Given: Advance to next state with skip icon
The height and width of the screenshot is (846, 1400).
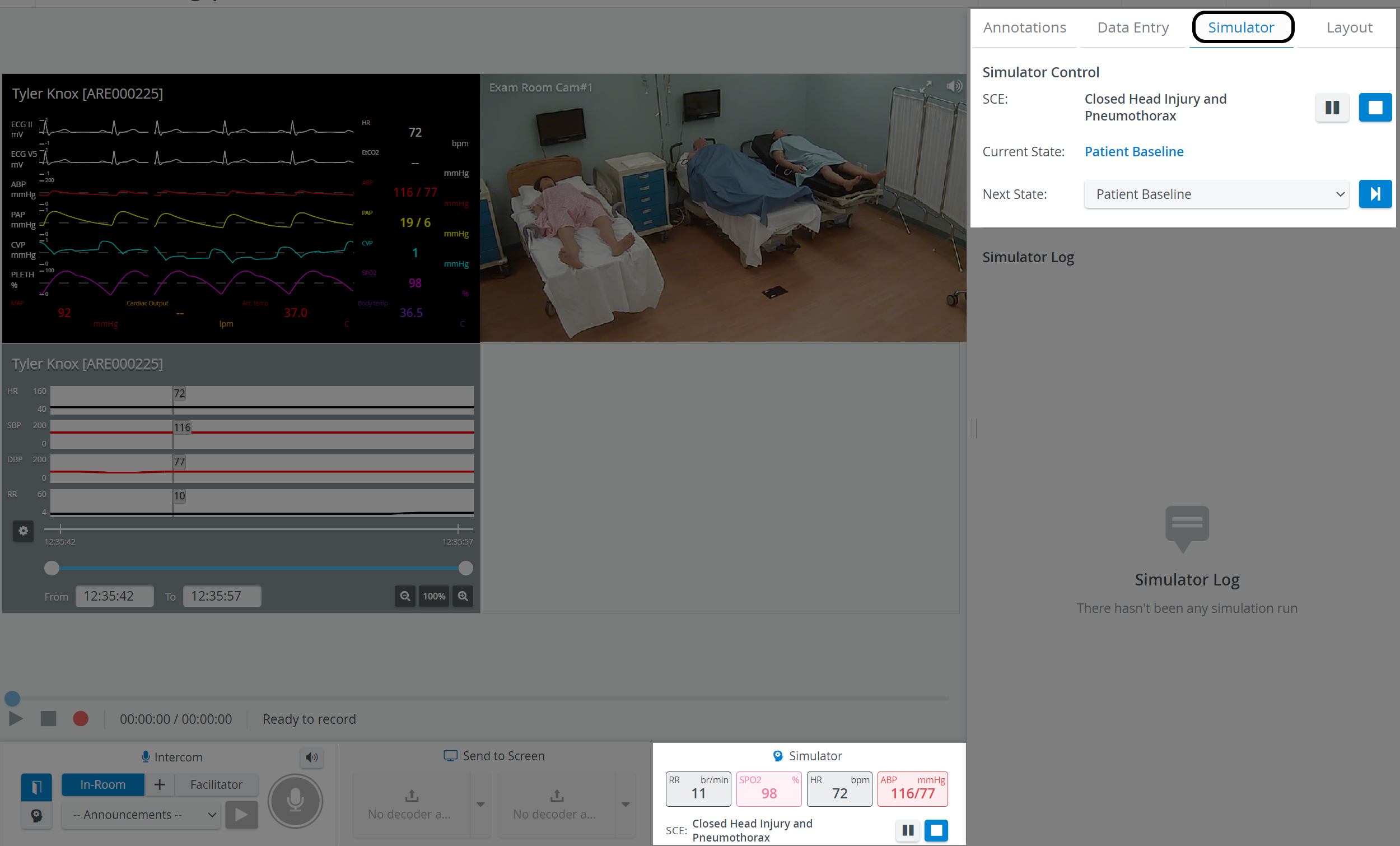Looking at the screenshot, I should (x=1375, y=194).
